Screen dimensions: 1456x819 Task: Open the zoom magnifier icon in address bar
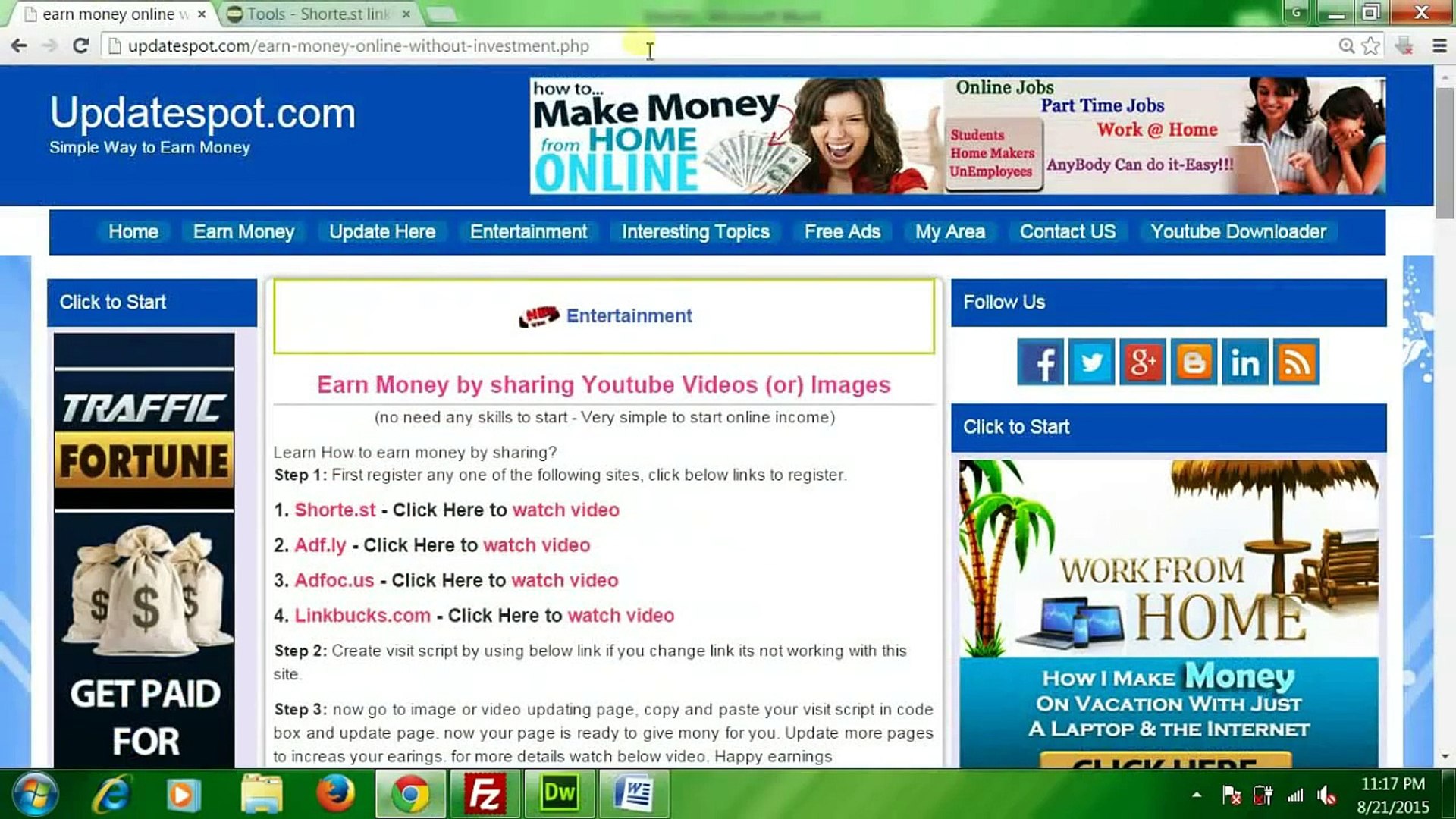click(1347, 46)
